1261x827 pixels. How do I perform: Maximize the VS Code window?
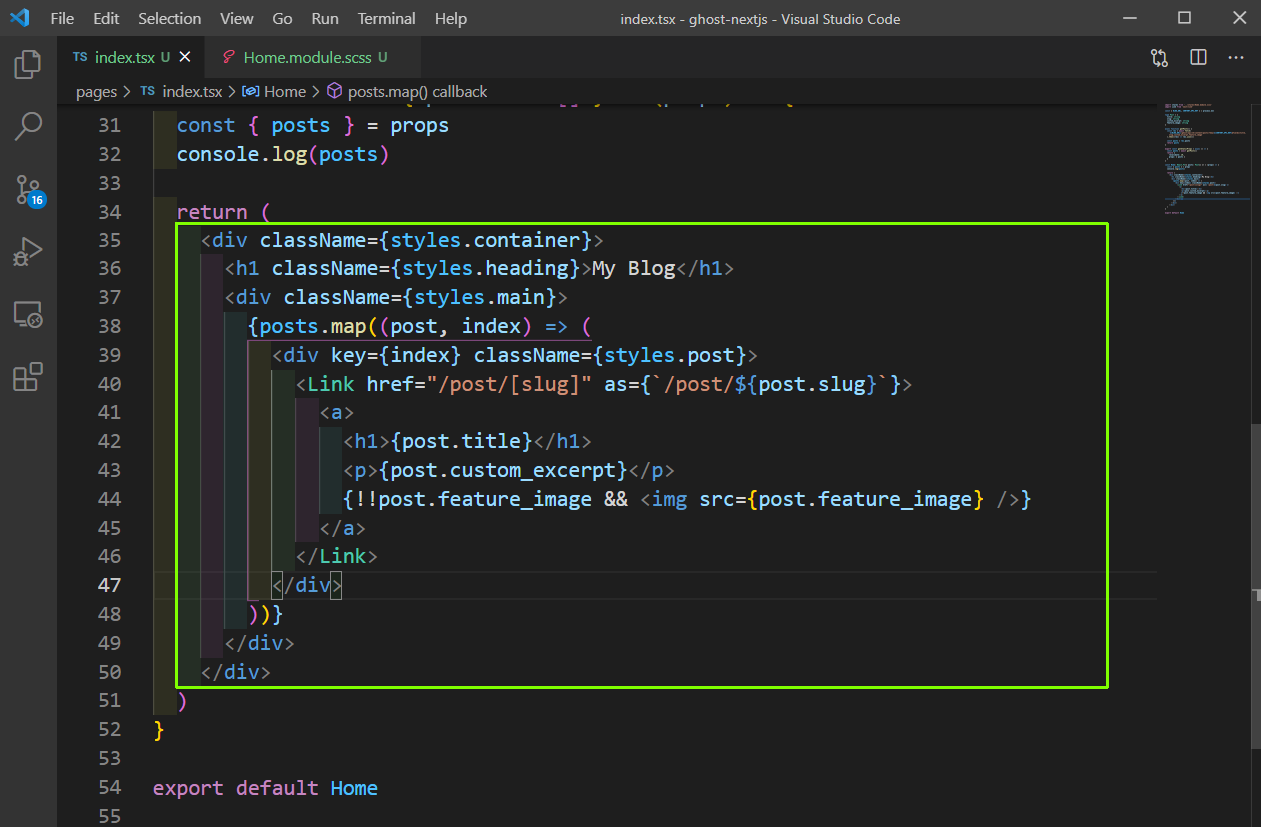click(1184, 18)
